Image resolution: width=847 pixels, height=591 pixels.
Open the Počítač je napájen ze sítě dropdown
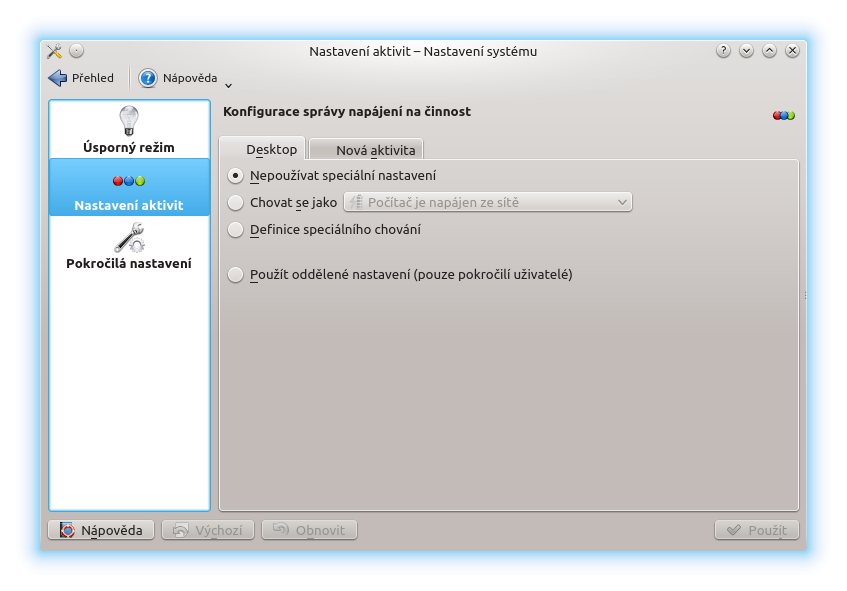(488, 202)
